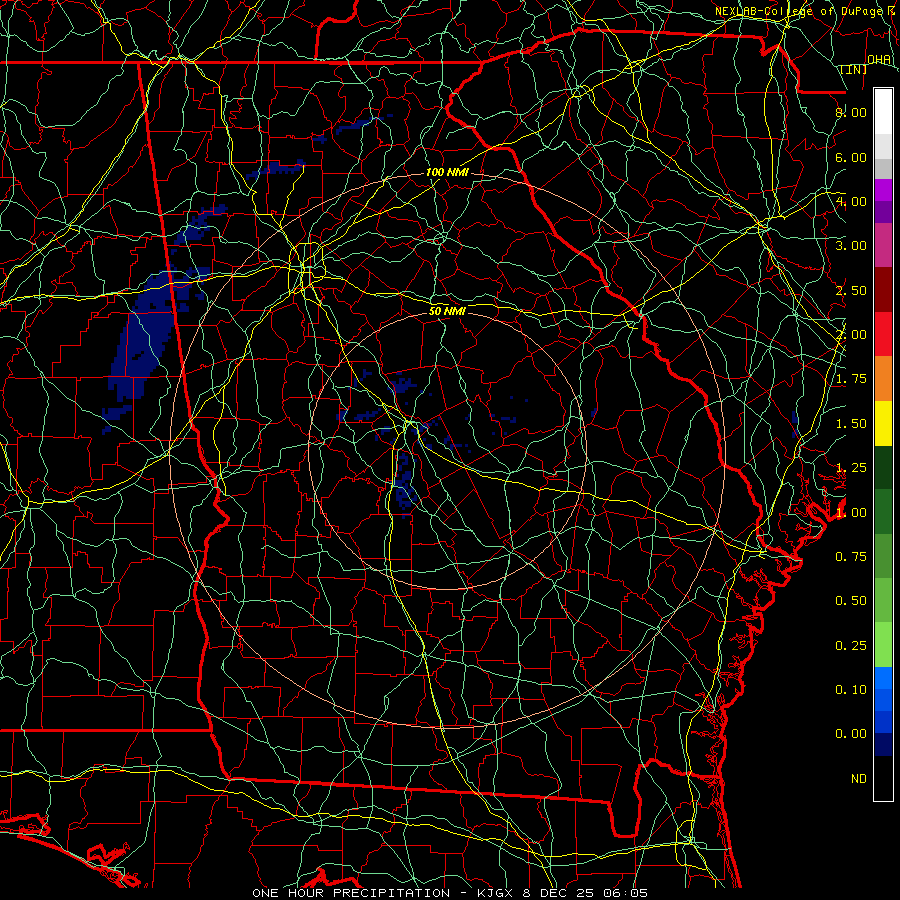Click the OHA product label
This screenshot has height=900, width=900.
point(879,59)
